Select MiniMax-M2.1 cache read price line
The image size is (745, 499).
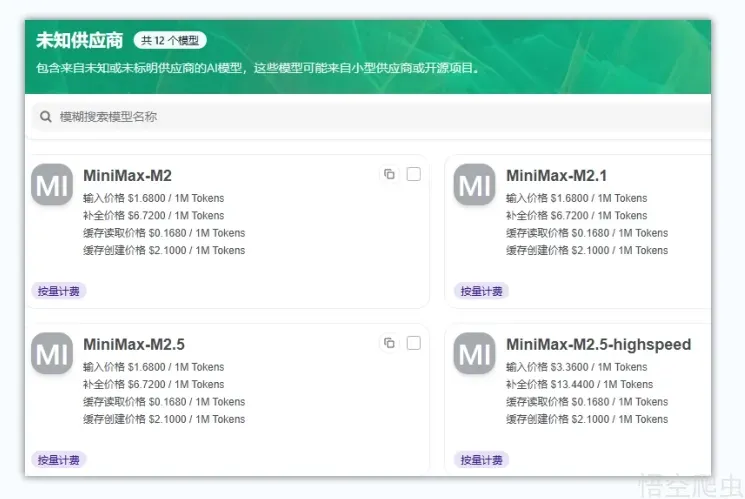pyautogui.click(x=587, y=233)
